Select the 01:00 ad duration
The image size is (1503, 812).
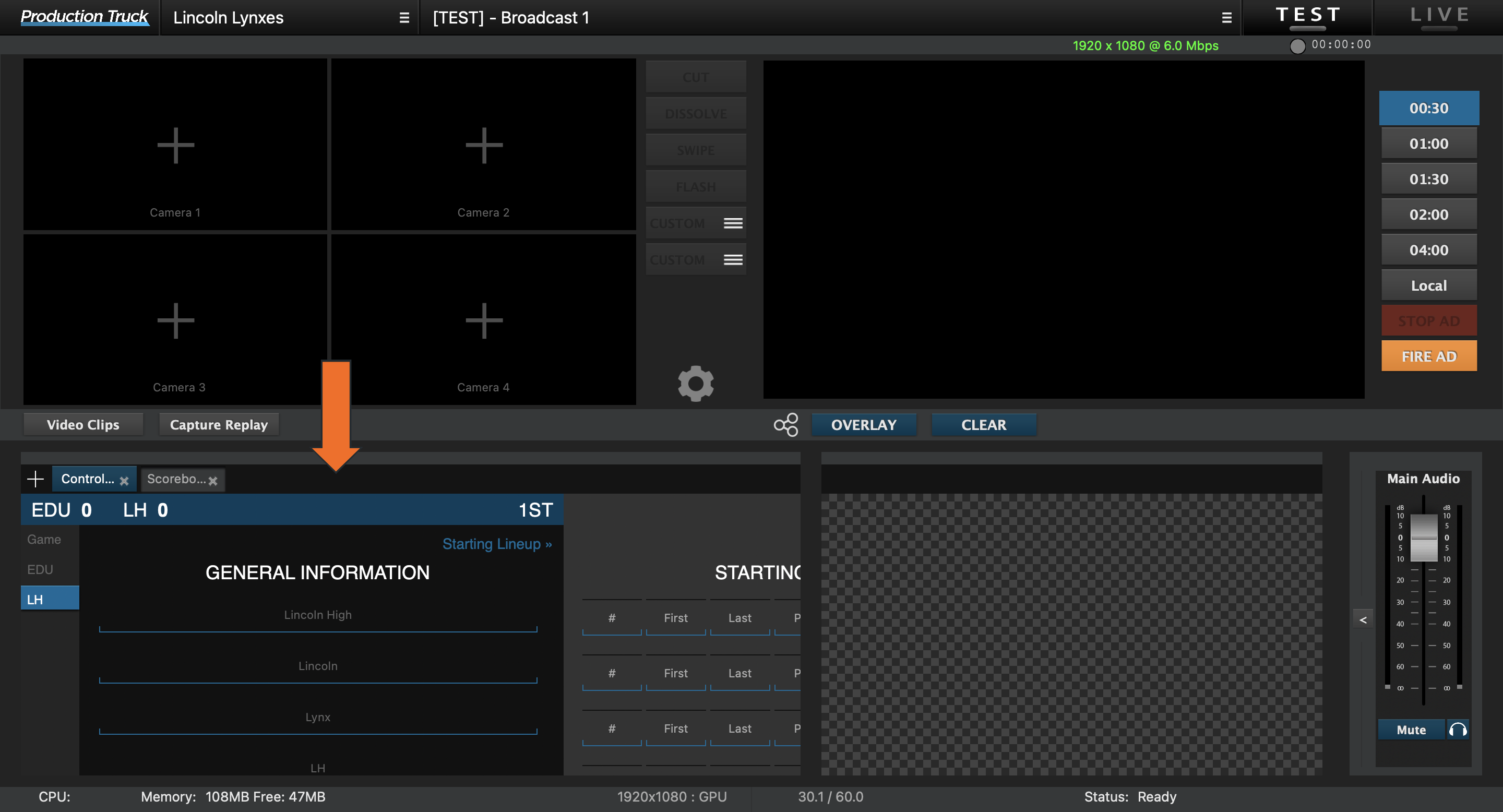click(1428, 144)
